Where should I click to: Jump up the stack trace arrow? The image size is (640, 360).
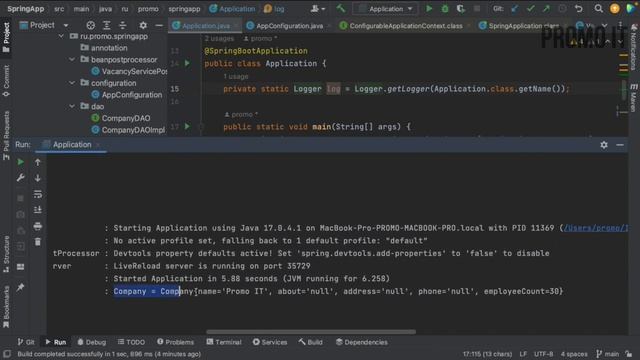point(38,162)
